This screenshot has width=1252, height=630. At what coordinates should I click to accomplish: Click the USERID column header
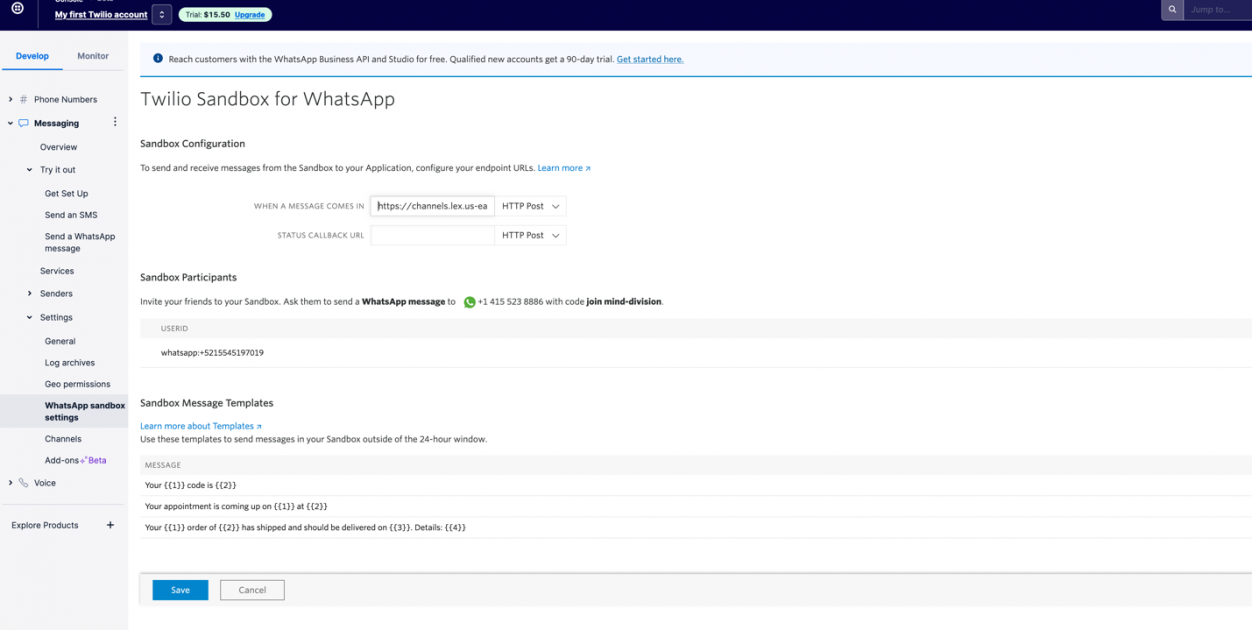[174, 328]
